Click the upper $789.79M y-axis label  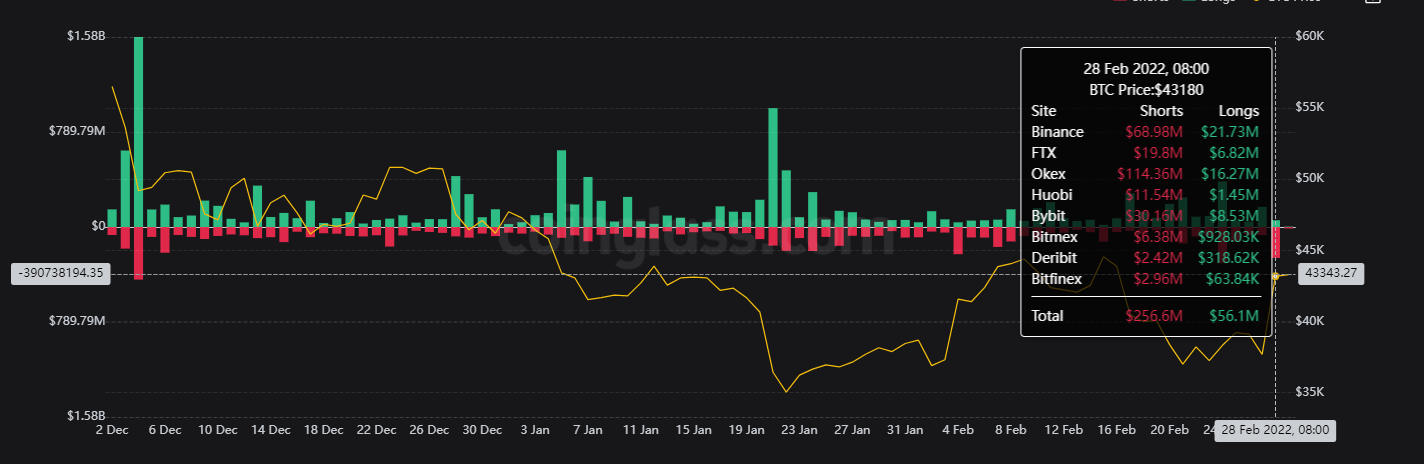coord(79,131)
